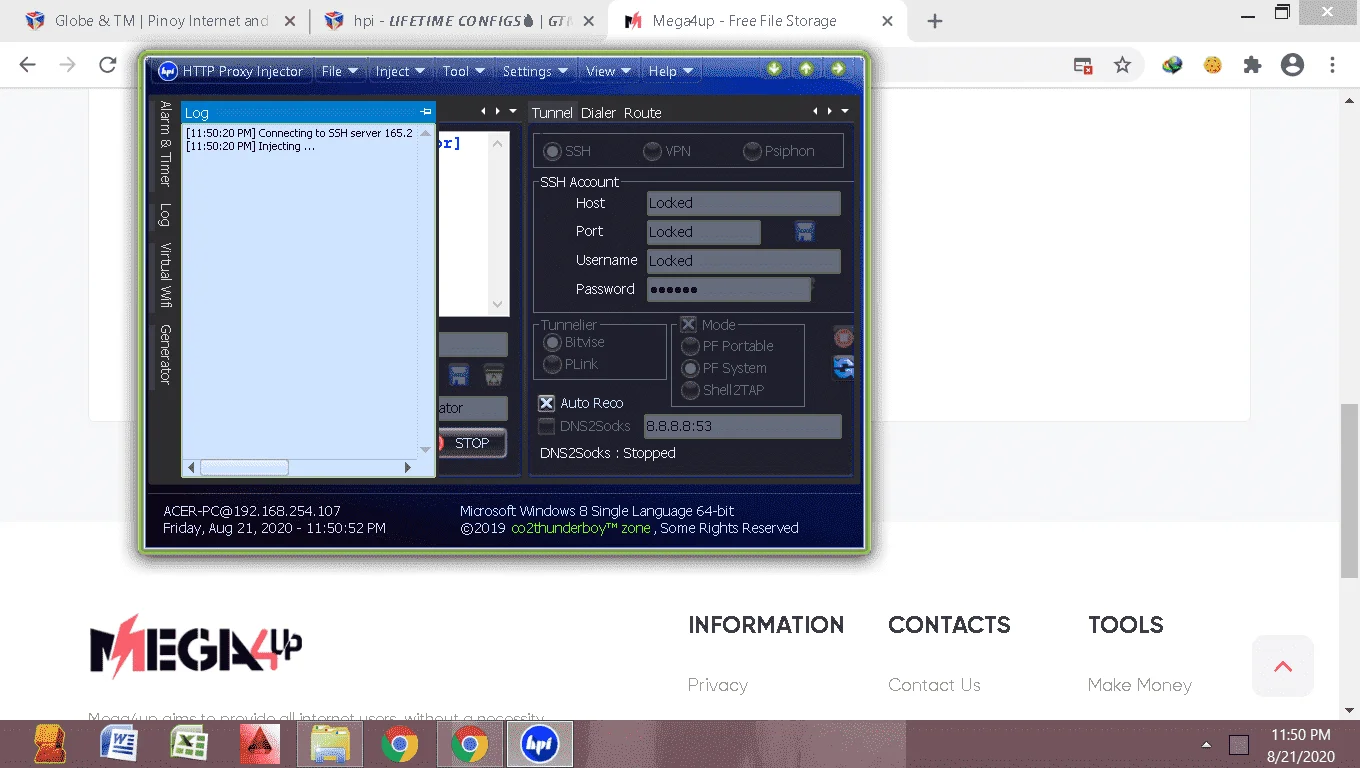Expand the tab list dropdown right of the Log panel
This screenshot has width=1360, height=768.
[513, 111]
